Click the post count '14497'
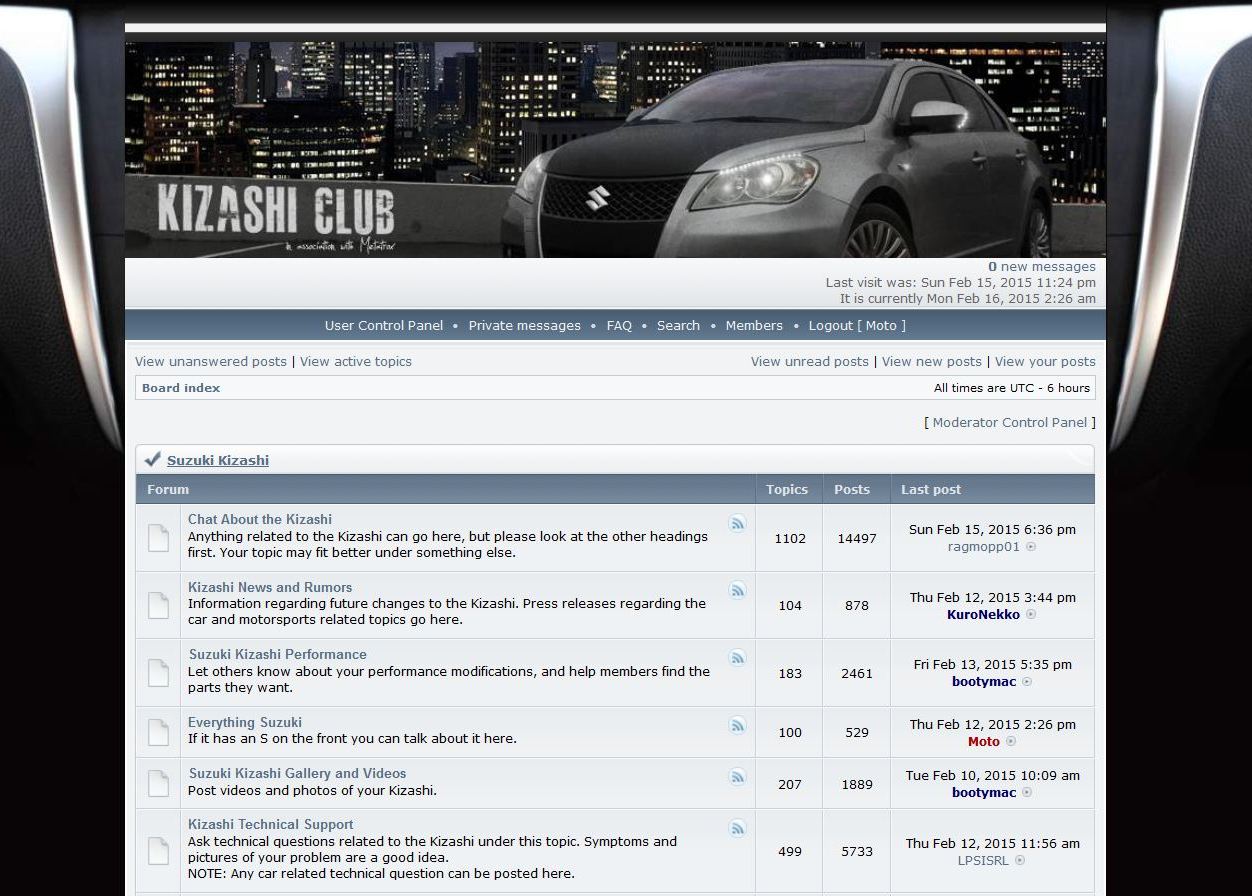Viewport: 1252px width, 896px height. (857, 538)
